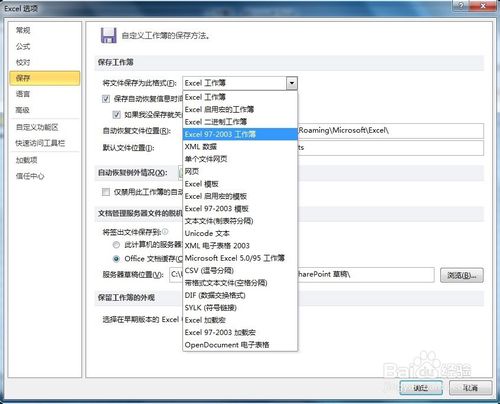The width and height of the screenshot is (500, 404).
Task: Confirm with the 确定 button
Action: click(x=421, y=388)
